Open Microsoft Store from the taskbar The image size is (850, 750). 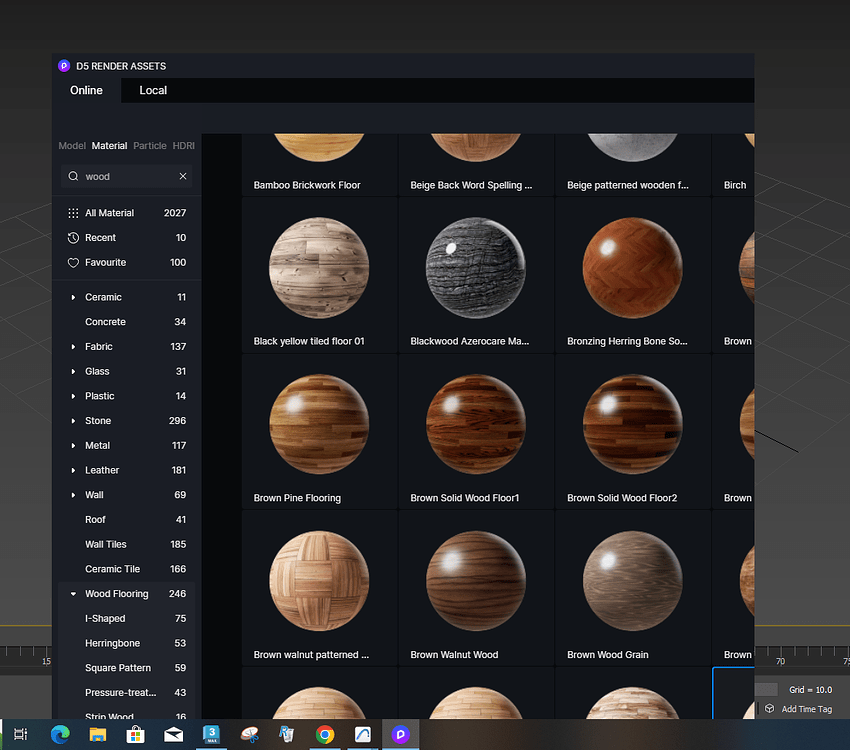(x=136, y=734)
